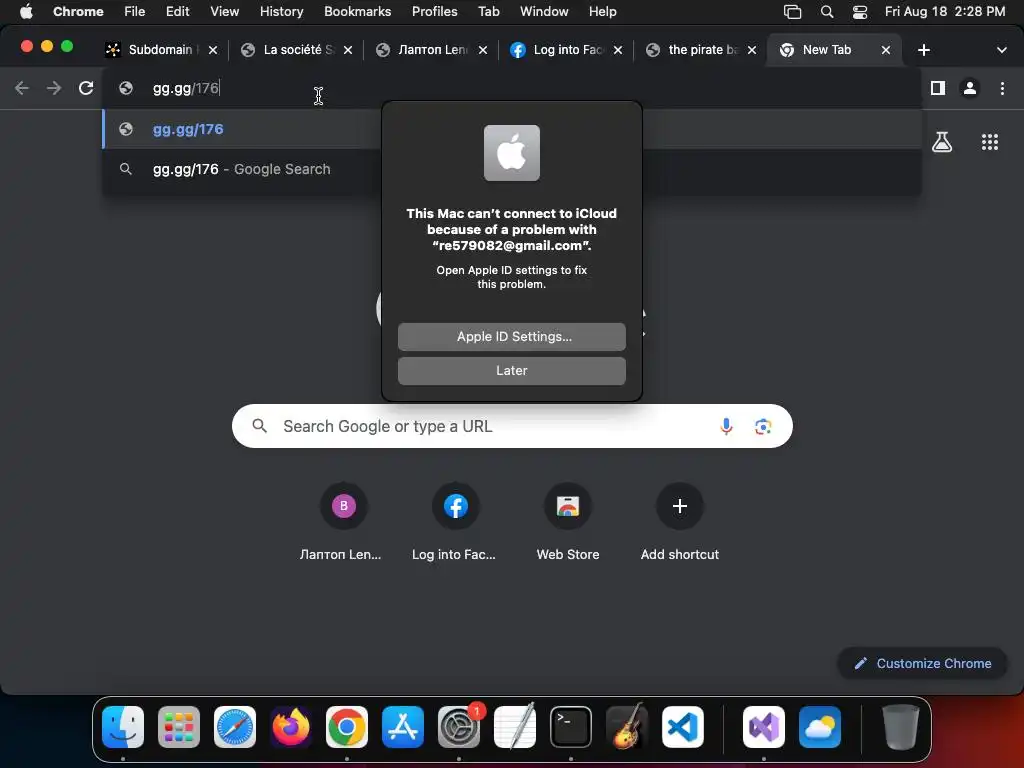
Task: Open the Лаптоп Len shortcut tile
Action: (341, 523)
